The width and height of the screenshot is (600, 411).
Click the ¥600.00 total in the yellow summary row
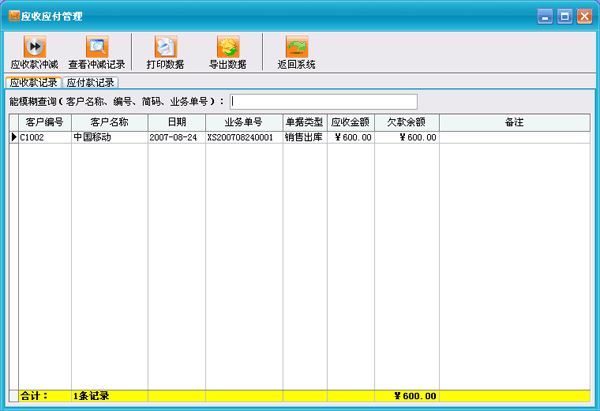pyautogui.click(x=407, y=396)
